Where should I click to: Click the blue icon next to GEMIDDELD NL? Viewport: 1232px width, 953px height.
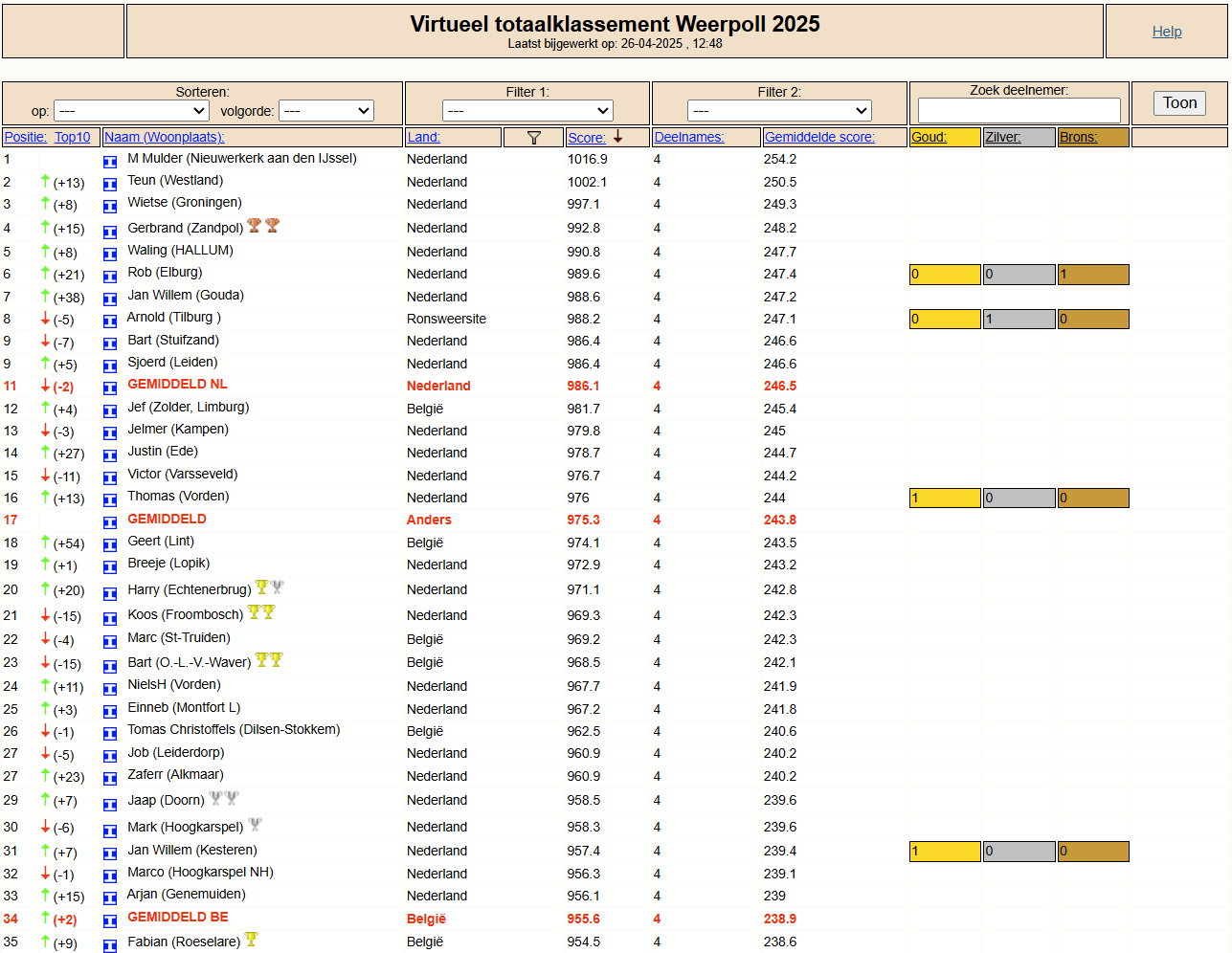click(110, 388)
